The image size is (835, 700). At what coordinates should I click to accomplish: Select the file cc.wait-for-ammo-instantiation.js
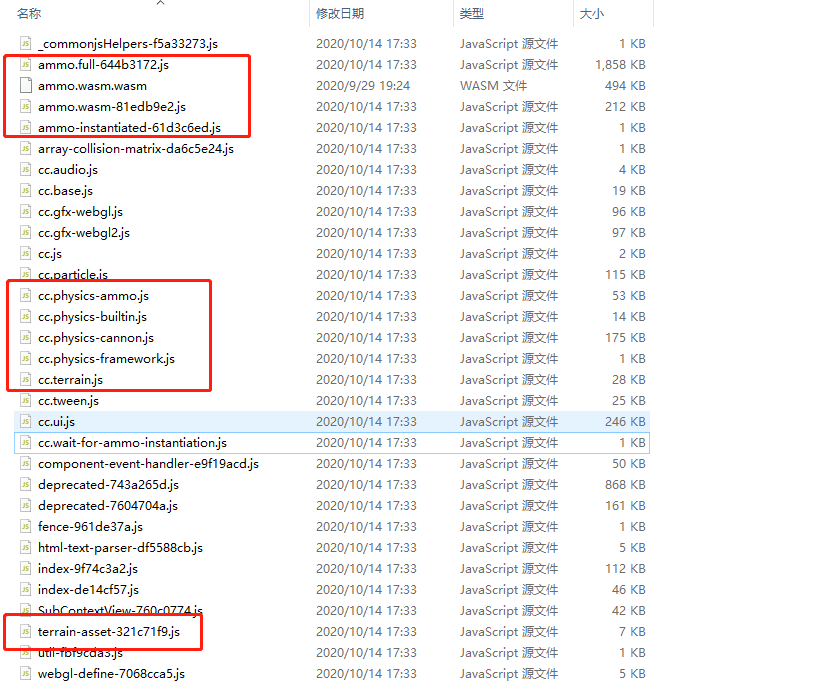point(132,443)
